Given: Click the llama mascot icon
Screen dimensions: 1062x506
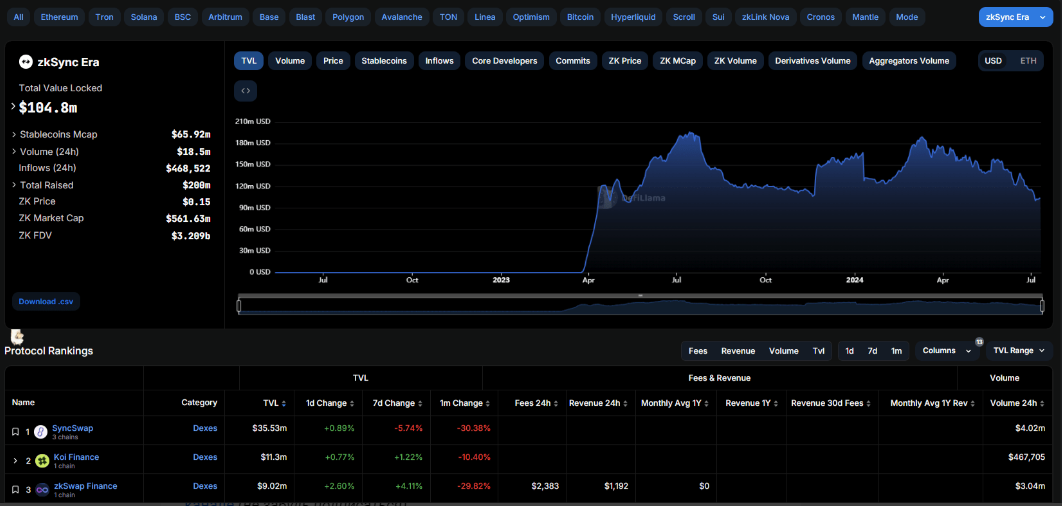Looking at the screenshot, I should (17, 336).
